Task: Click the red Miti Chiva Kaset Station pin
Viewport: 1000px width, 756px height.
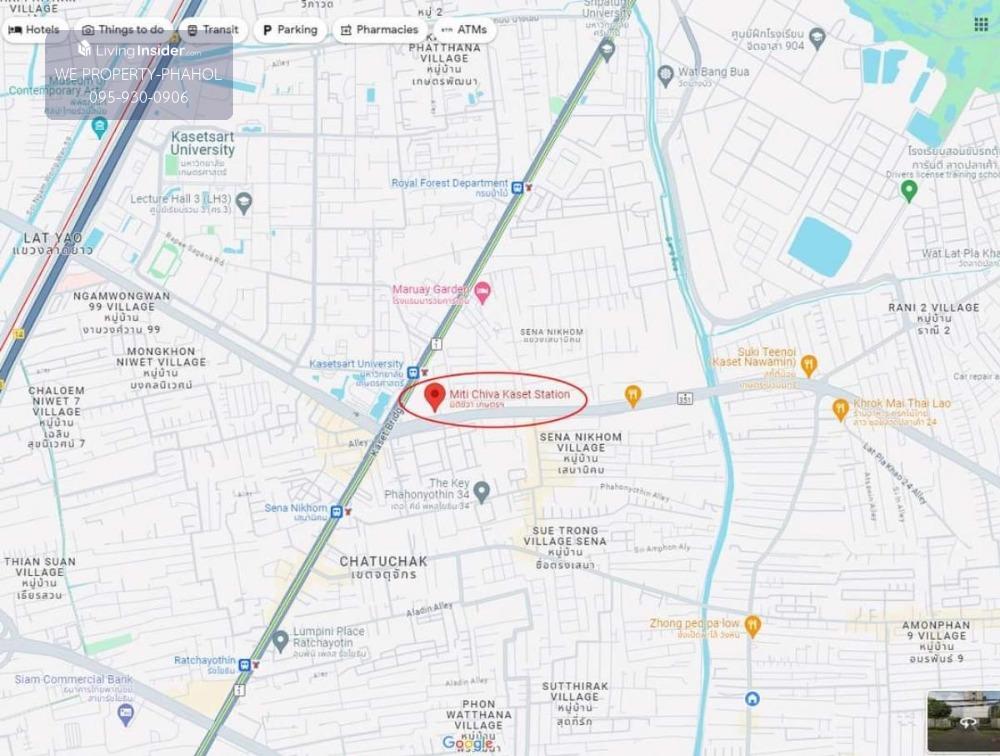Action: 435,397
